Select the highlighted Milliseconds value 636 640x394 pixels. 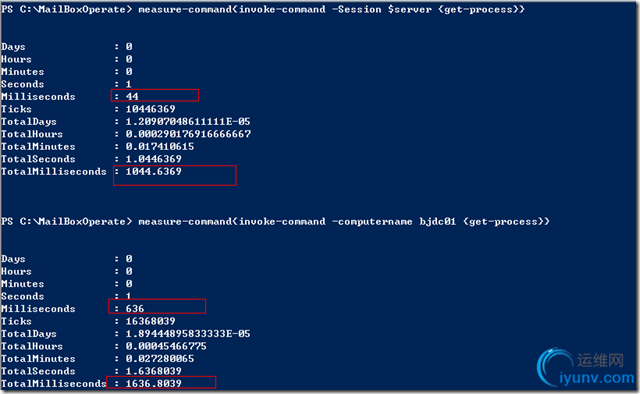[135, 309]
